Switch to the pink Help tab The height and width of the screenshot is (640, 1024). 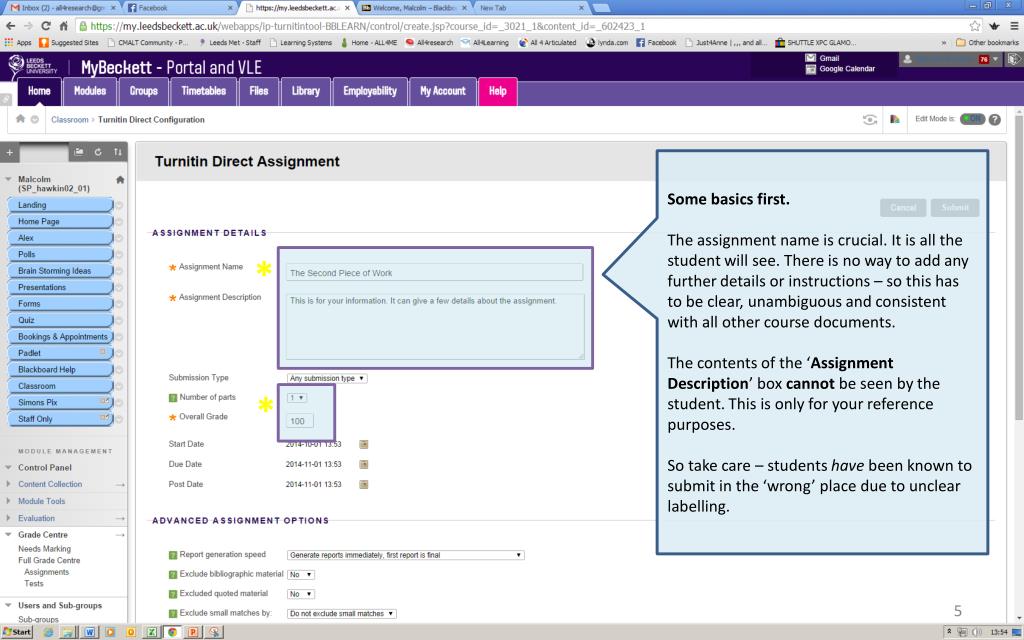(x=498, y=91)
